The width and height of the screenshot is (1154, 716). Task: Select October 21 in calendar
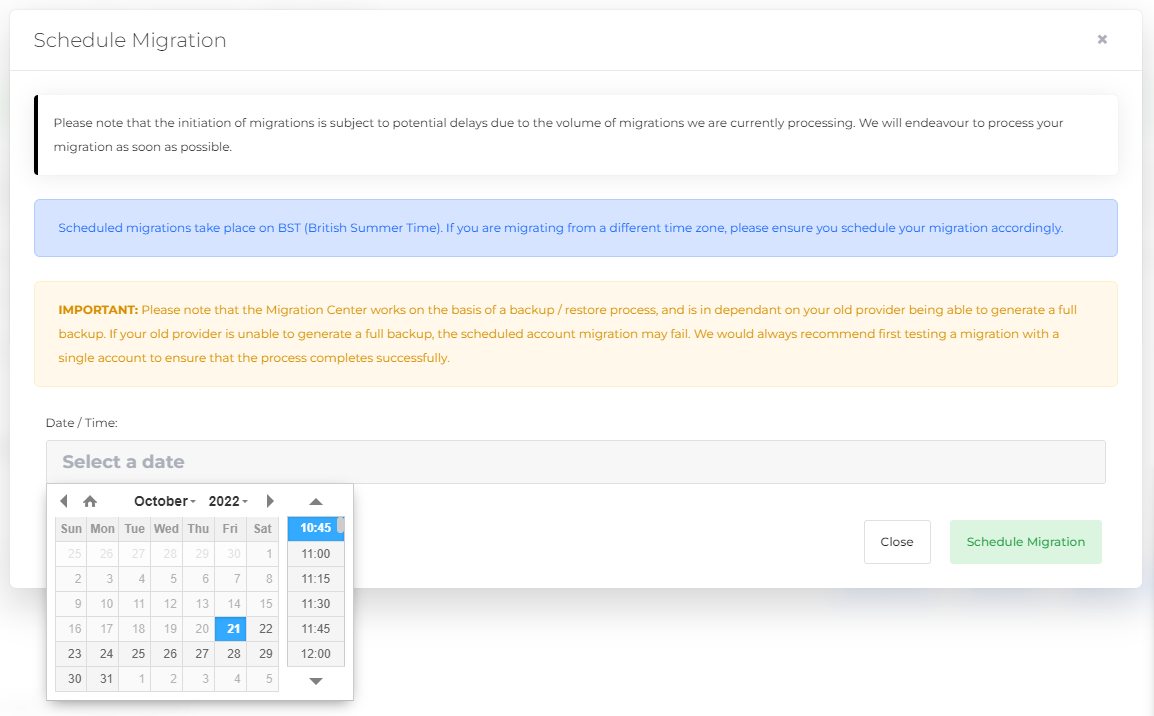pos(230,628)
